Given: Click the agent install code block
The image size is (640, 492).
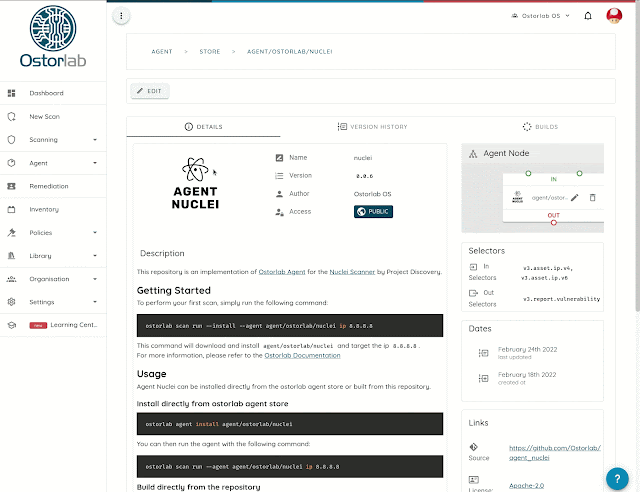Looking at the screenshot, I should tap(290, 424).
